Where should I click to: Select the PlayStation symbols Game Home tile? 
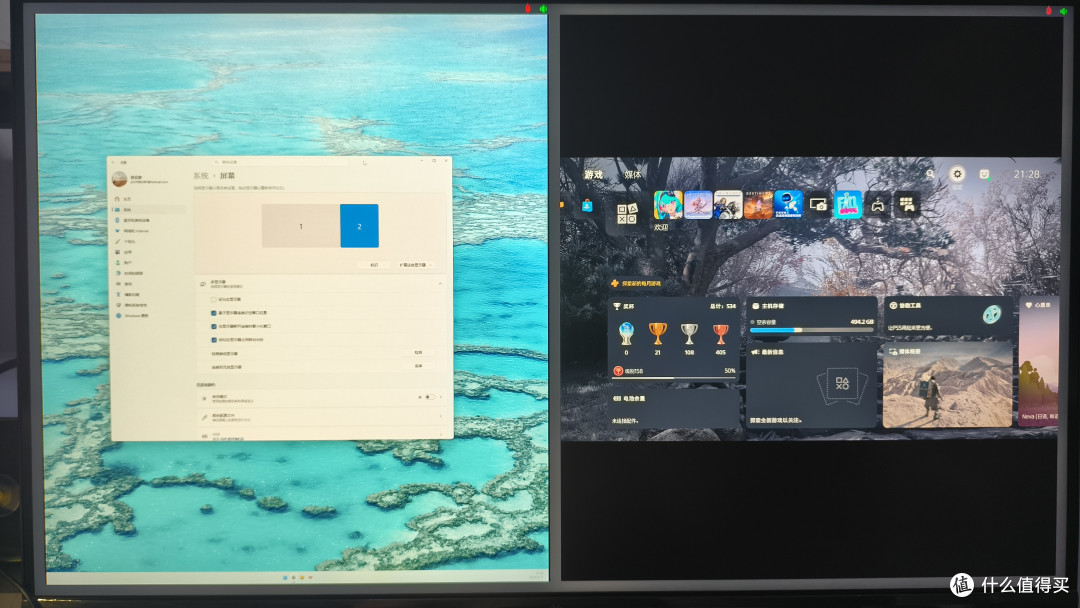[626, 213]
